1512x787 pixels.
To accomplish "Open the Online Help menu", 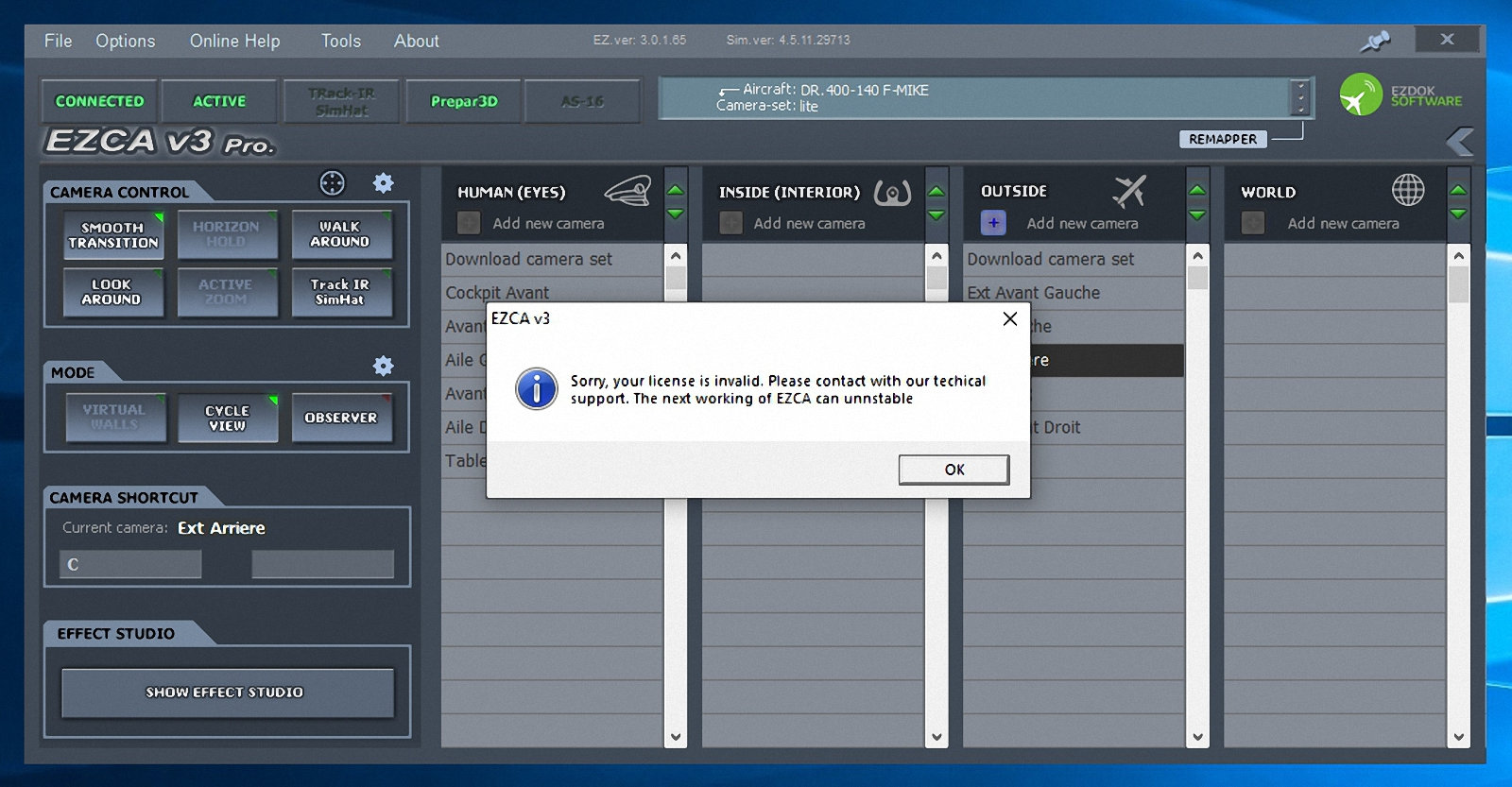I will pos(234,41).
